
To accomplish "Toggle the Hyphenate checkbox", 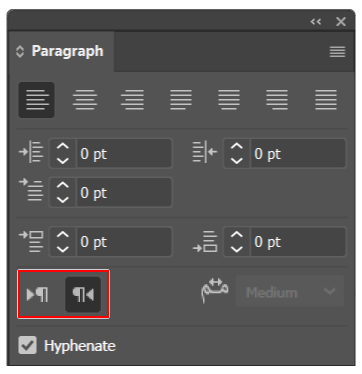I will tap(27, 345).
